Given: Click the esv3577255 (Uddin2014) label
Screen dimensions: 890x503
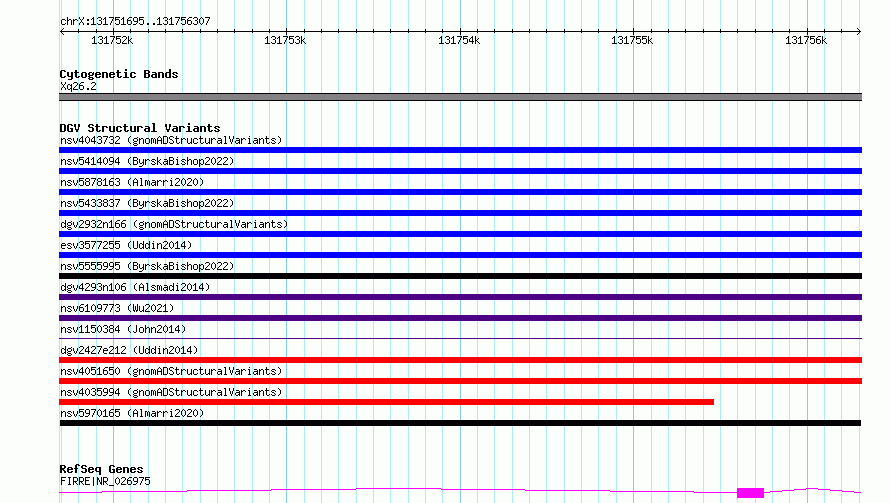Looking at the screenshot, I should 126,245.
